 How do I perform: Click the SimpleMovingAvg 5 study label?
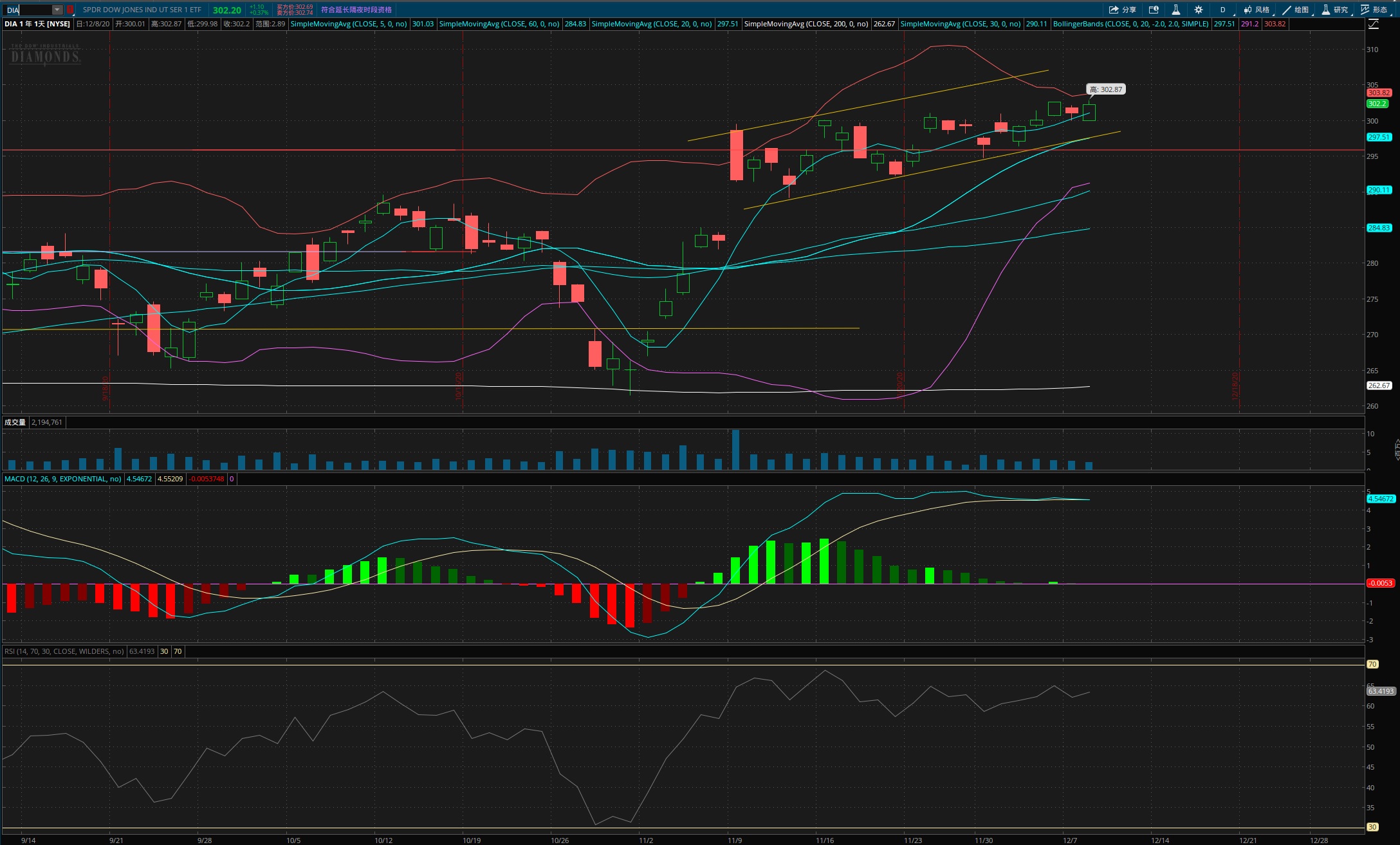[x=349, y=24]
